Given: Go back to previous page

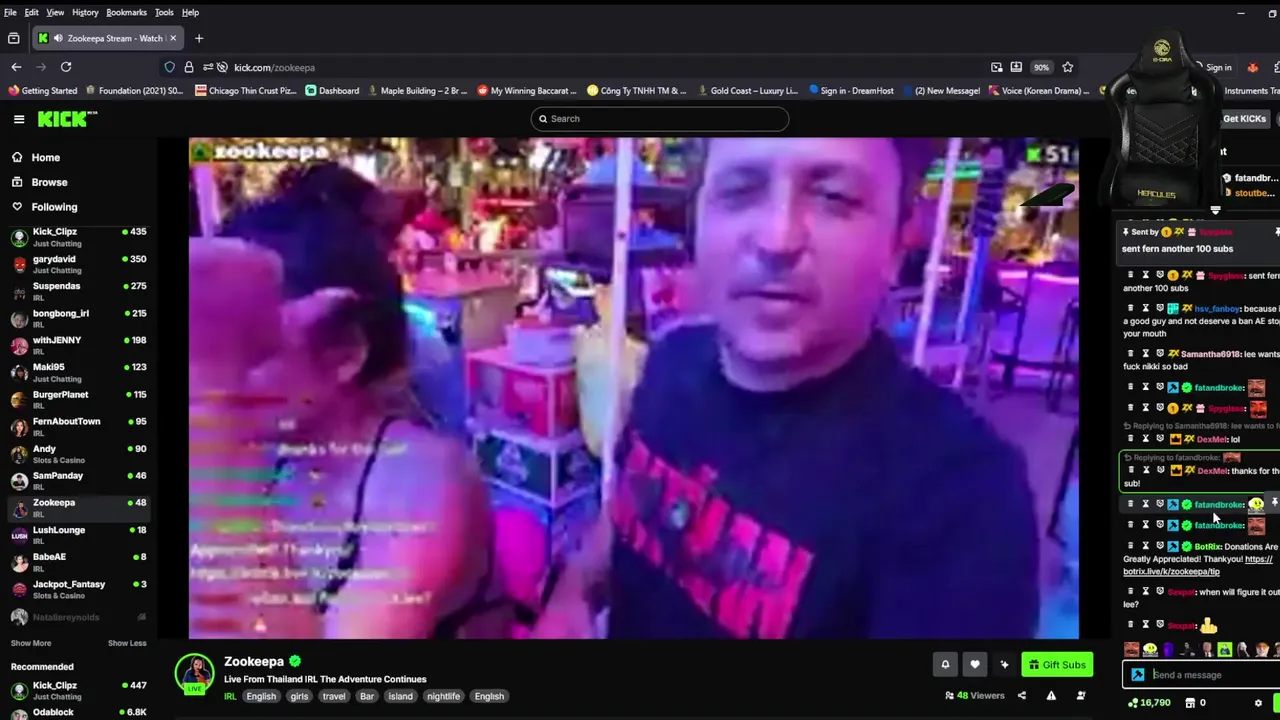Looking at the screenshot, I should 16,67.
